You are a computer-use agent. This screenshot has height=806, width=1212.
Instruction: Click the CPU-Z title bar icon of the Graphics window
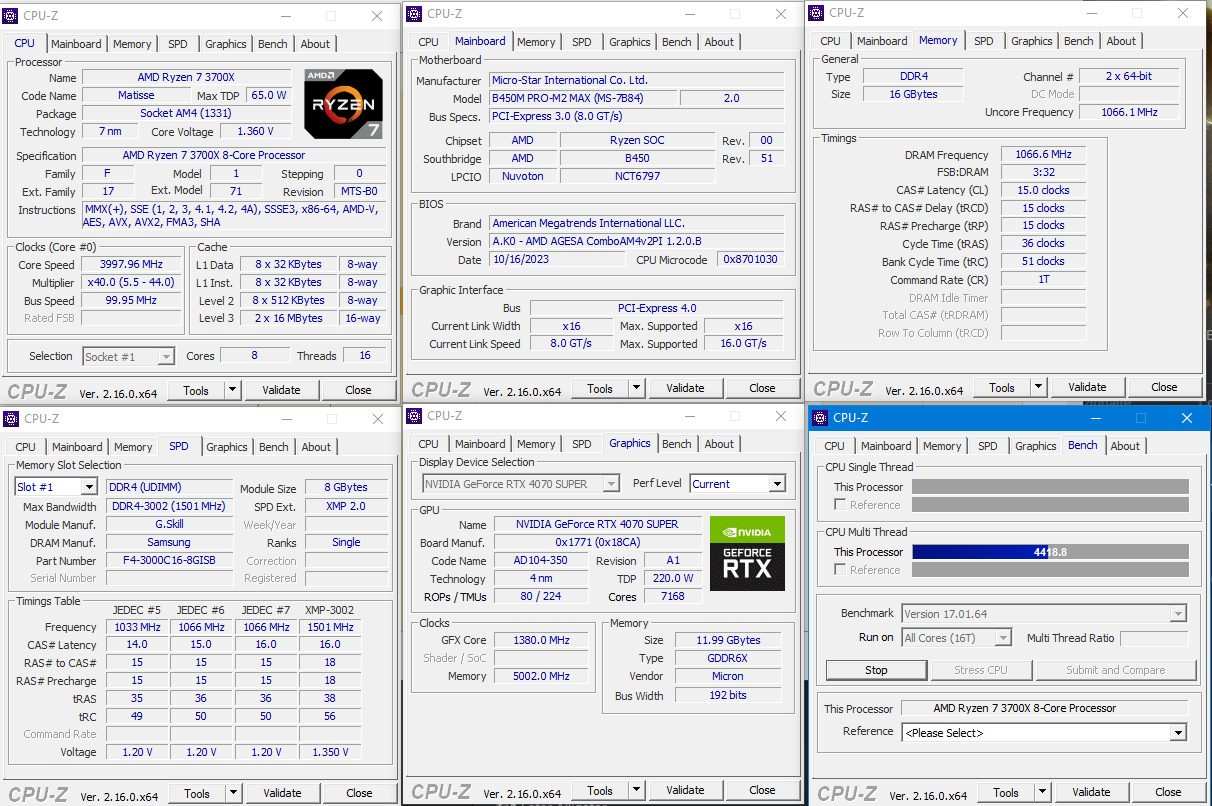pos(414,416)
